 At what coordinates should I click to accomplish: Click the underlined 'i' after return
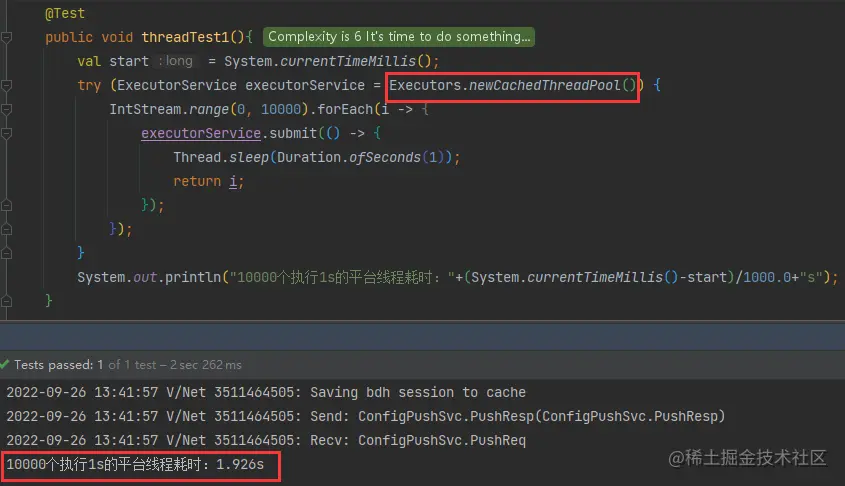click(x=233, y=182)
